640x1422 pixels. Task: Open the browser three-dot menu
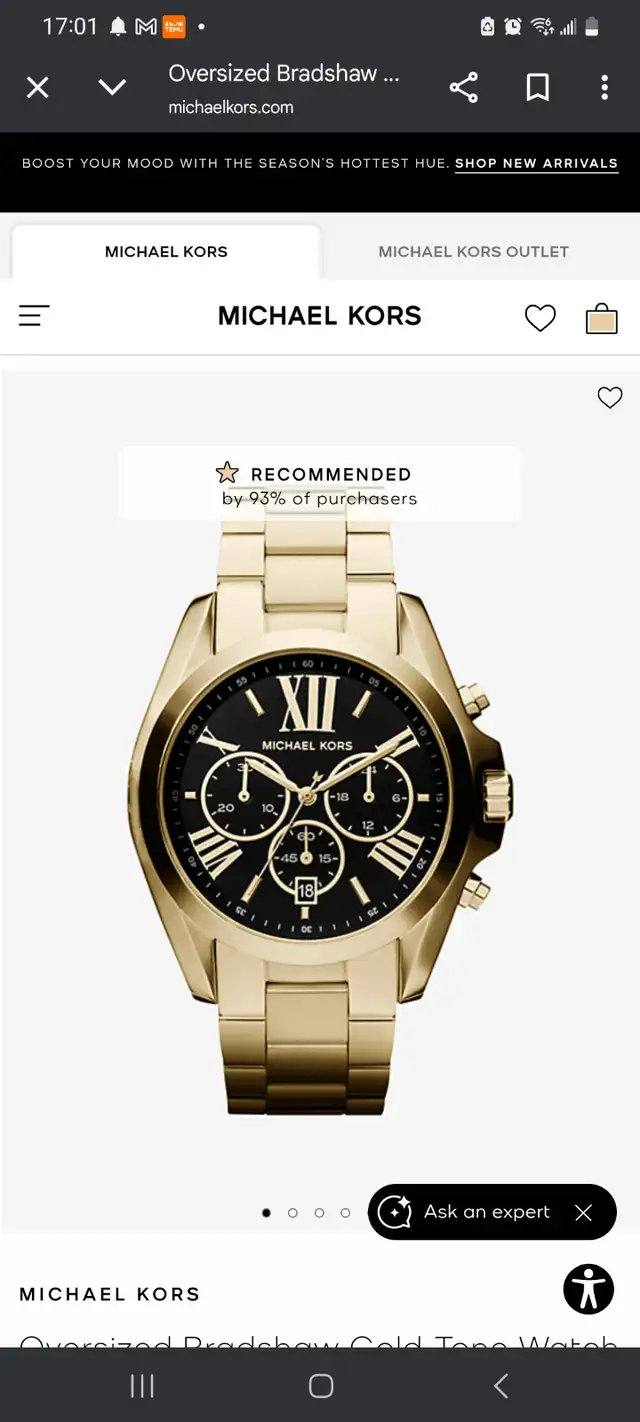[604, 88]
